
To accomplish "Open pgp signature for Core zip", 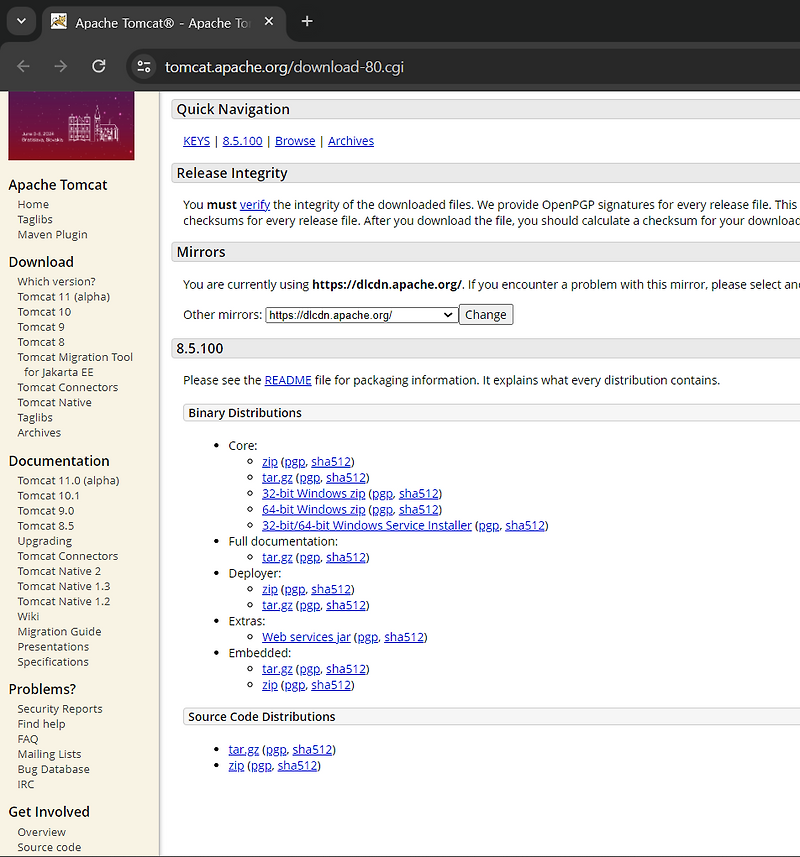I will [295, 462].
